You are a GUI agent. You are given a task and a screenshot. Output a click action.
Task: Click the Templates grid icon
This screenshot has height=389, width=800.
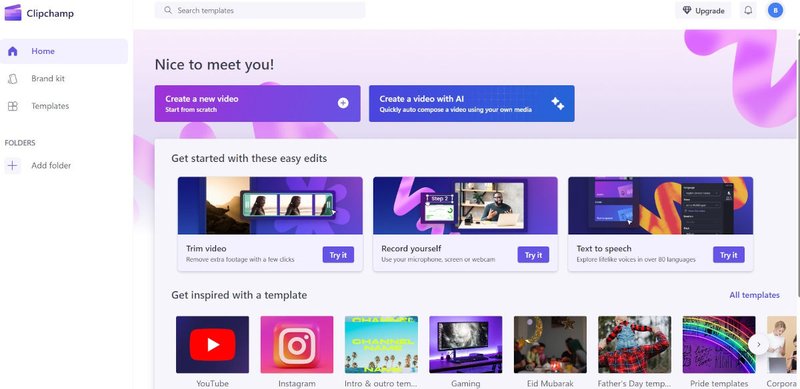[x=13, y=106]
